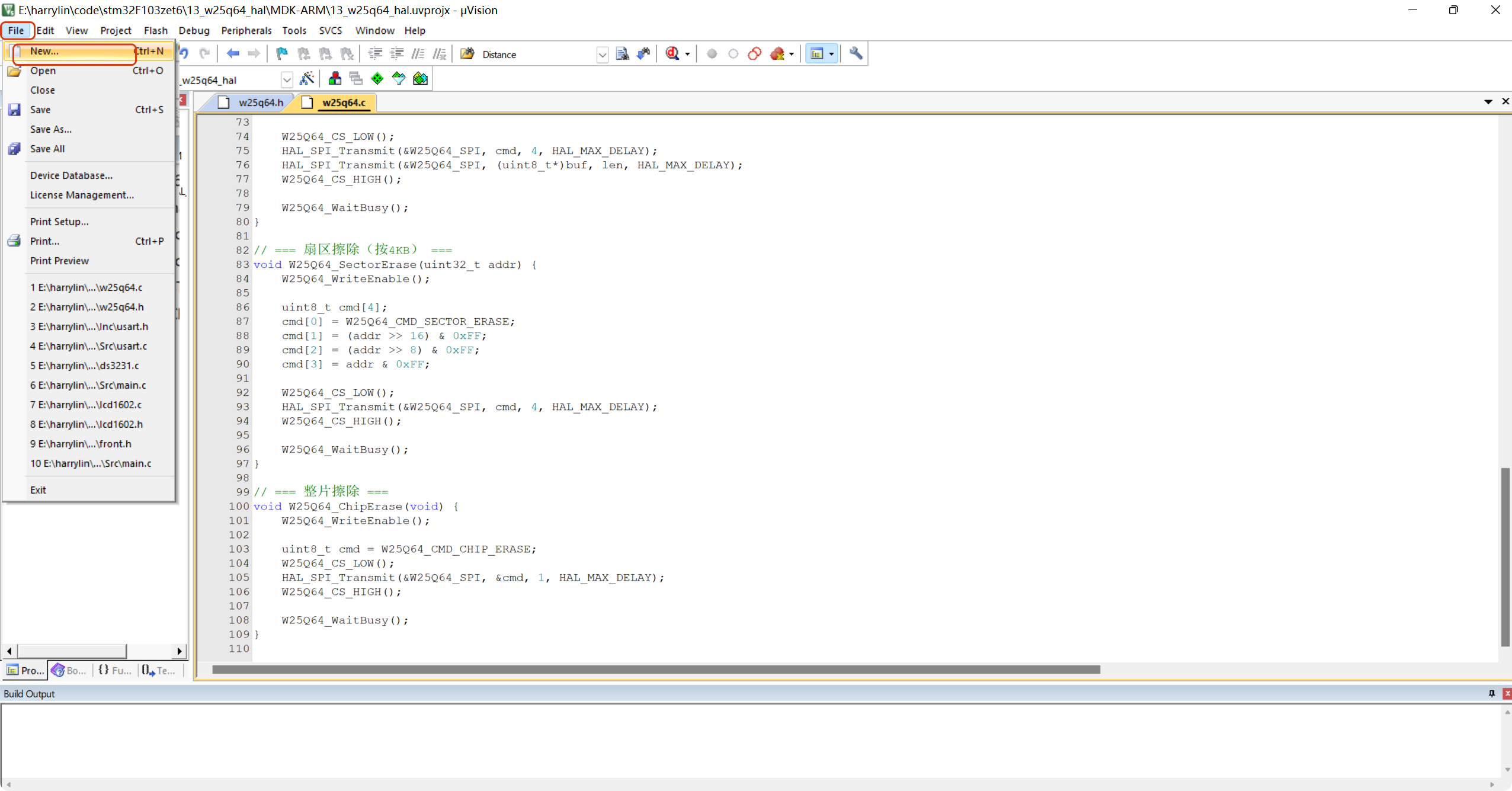Screen dimensions: 1512x791
Task: Click the Navigate Backwards blue arrow icon
Action: coord(232,54)
